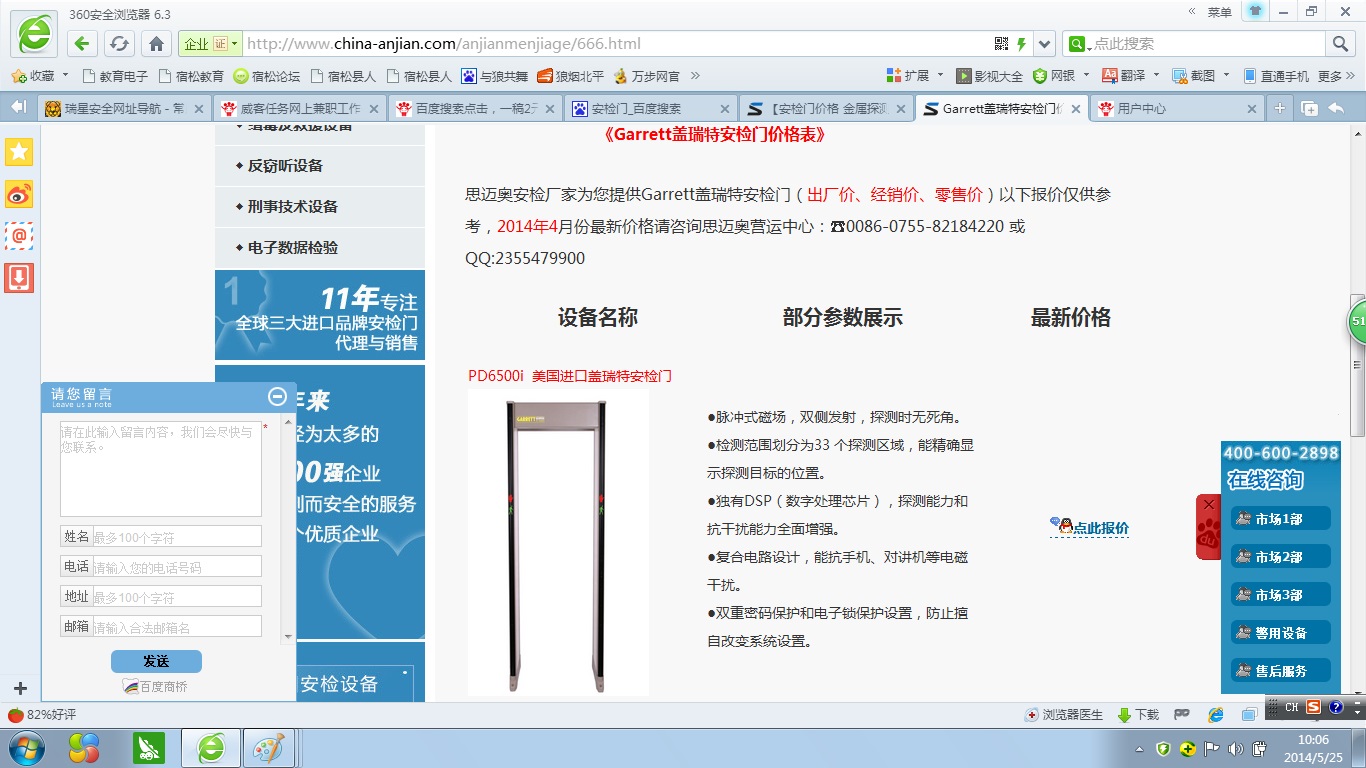1366x768 pixels.
Task: Open 浏览器医生 in status bar
Action: [1064, 714]
